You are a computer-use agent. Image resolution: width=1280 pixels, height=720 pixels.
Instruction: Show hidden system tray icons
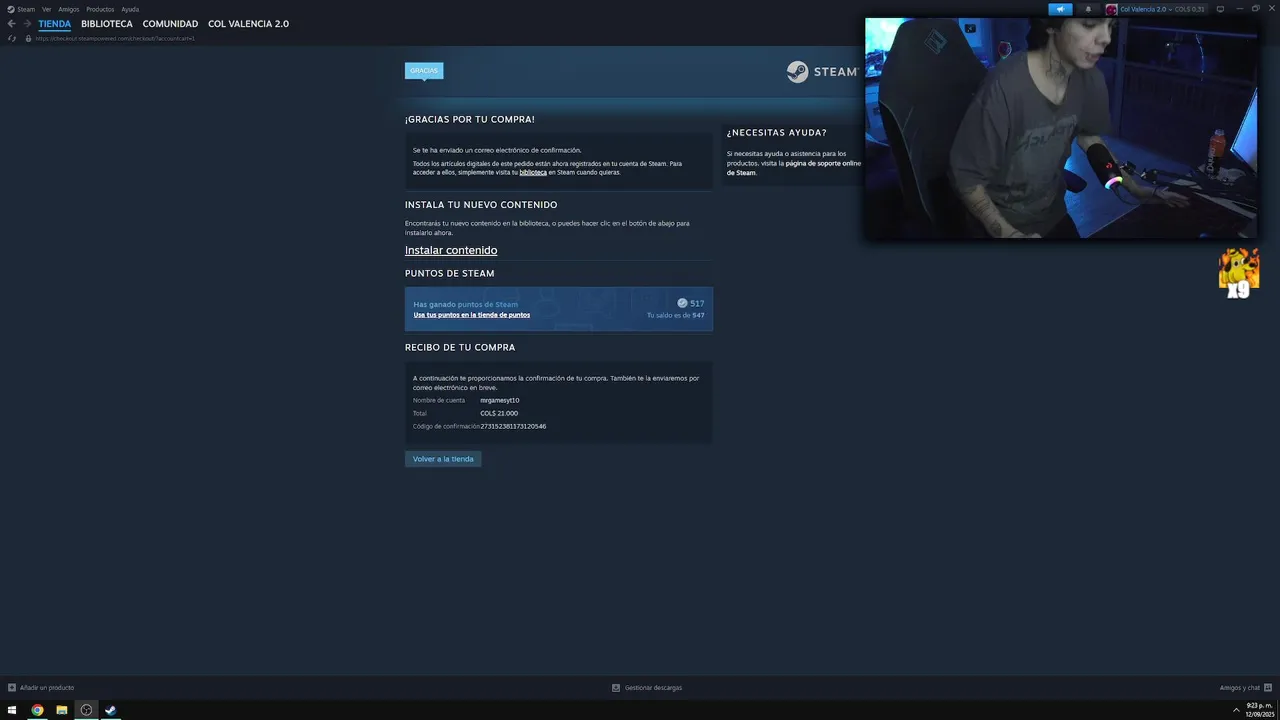click(1236, 710)
